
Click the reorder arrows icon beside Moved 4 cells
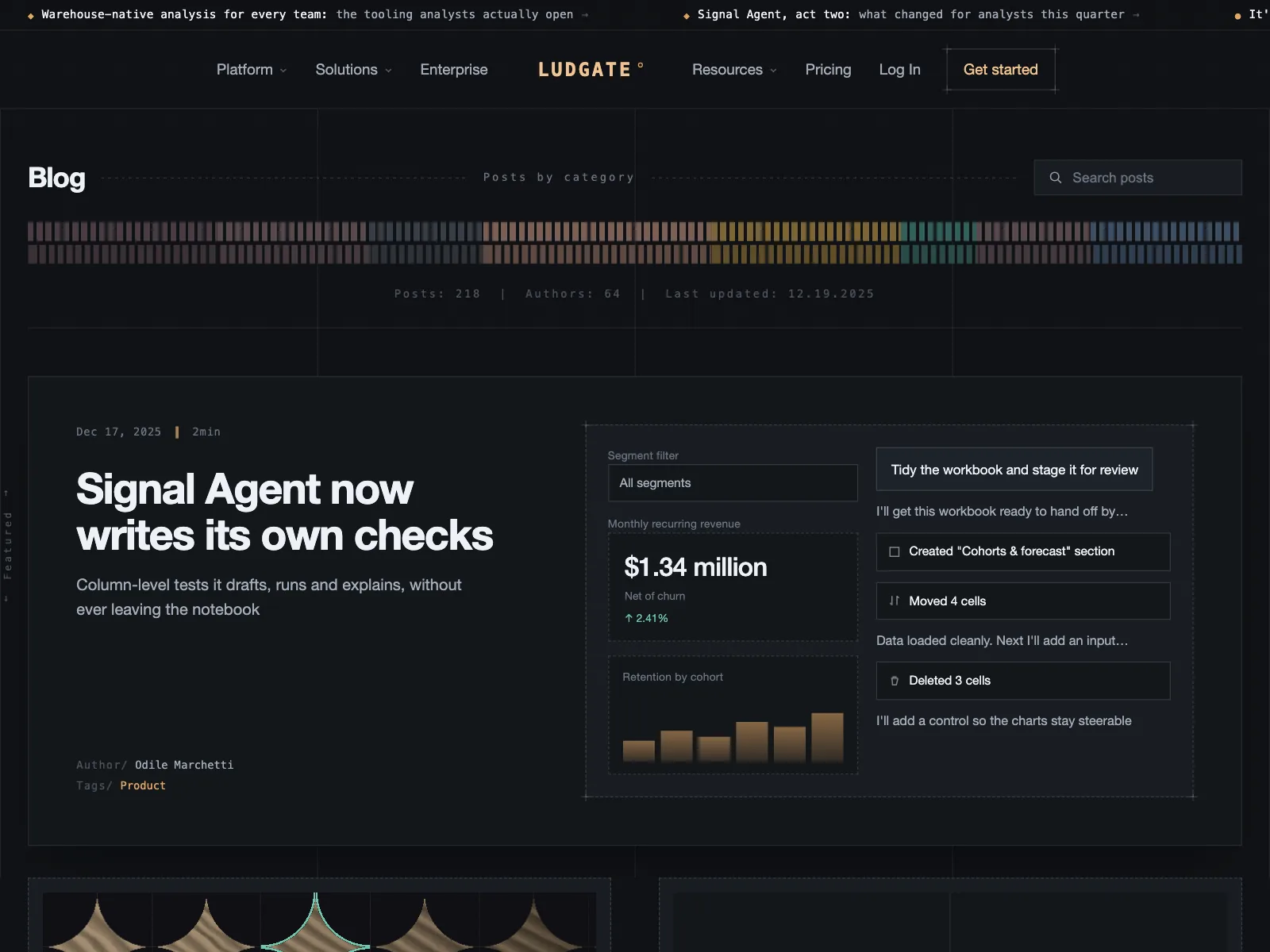(x=895, y=601)
